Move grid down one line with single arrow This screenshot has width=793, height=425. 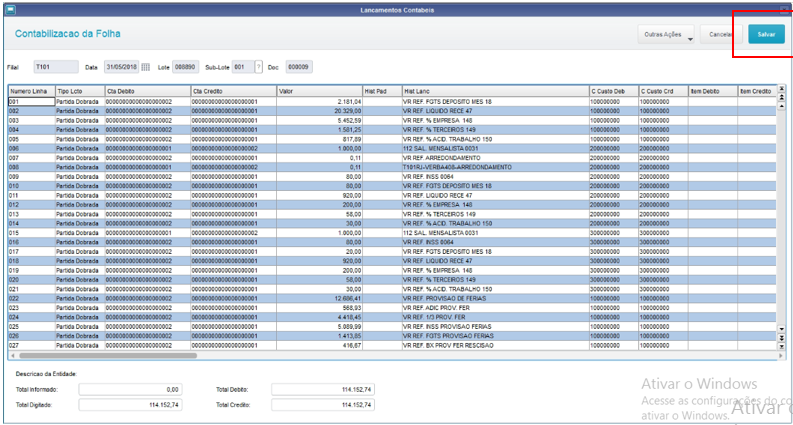tap(781, 328)
